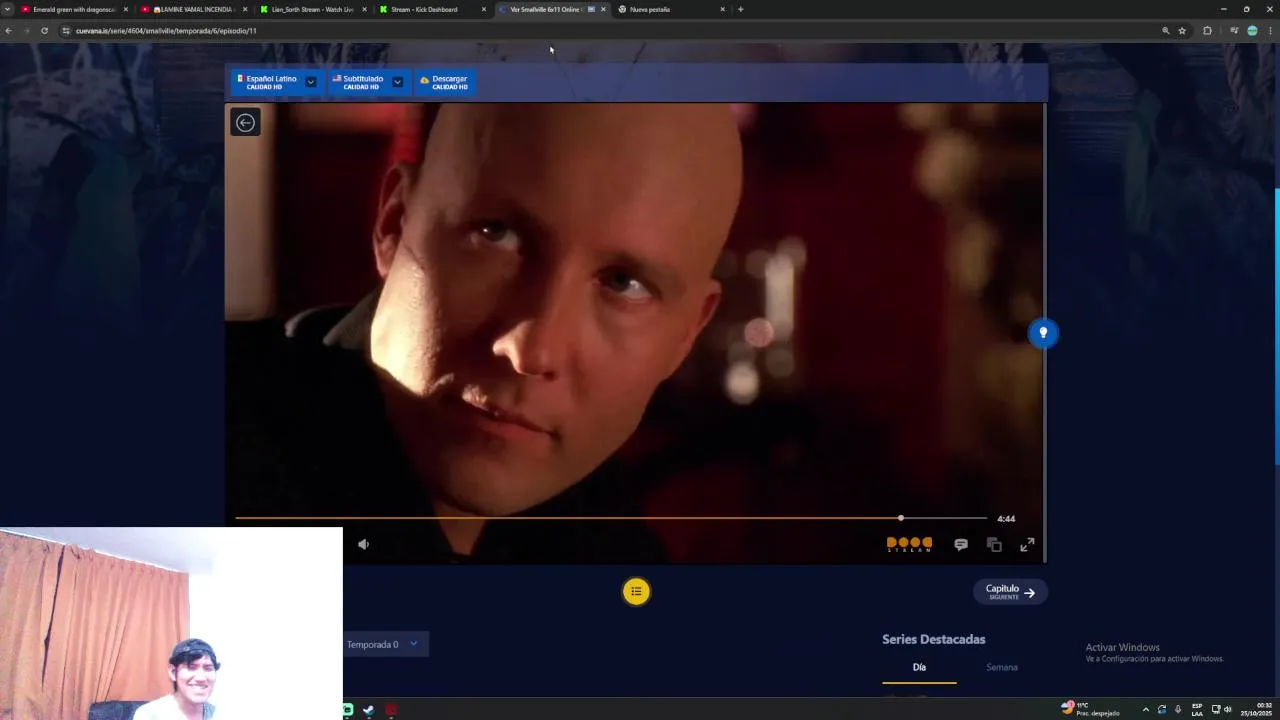The height and width of the screenshot is (720, 1280).
Task: Open the weather widget showing 11°C
Action: coord(1090,709)
